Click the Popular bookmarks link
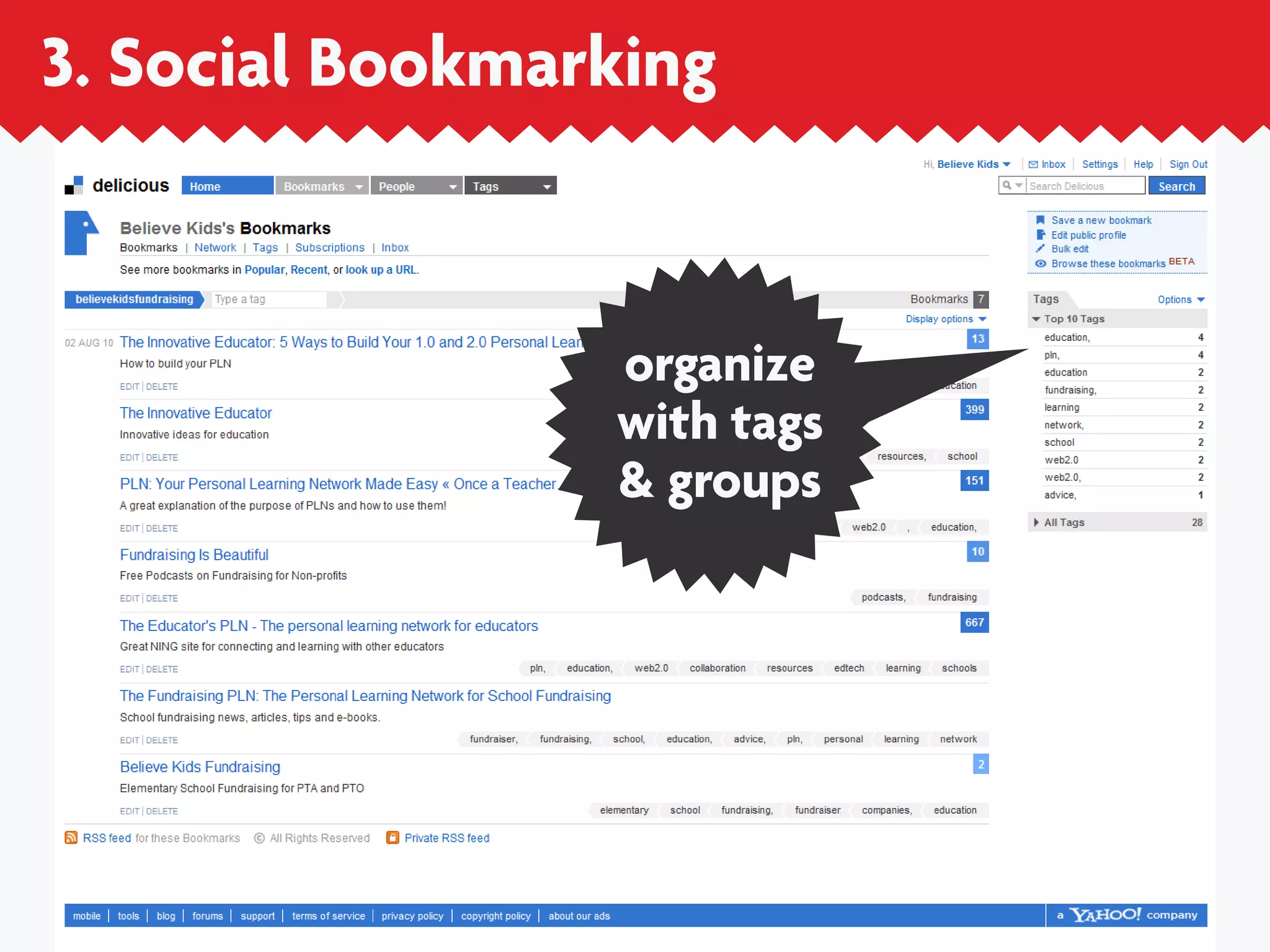The image size is (1270, 952). pyautogui.click(x=264, y=270)
